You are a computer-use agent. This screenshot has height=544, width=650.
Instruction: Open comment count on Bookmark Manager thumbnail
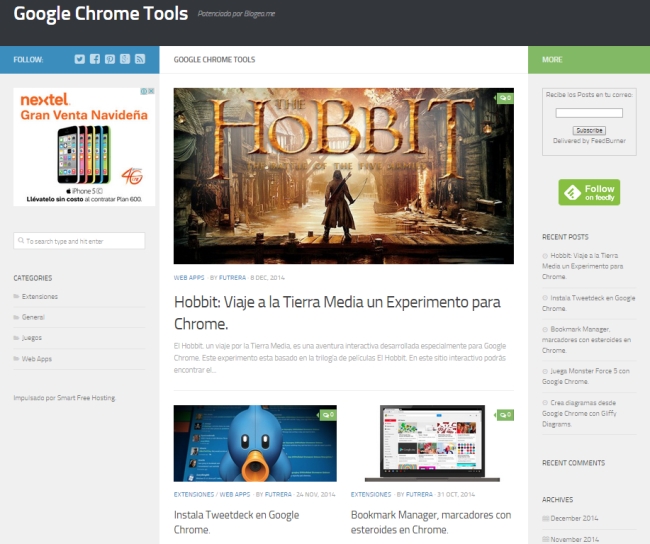[505, 414]
